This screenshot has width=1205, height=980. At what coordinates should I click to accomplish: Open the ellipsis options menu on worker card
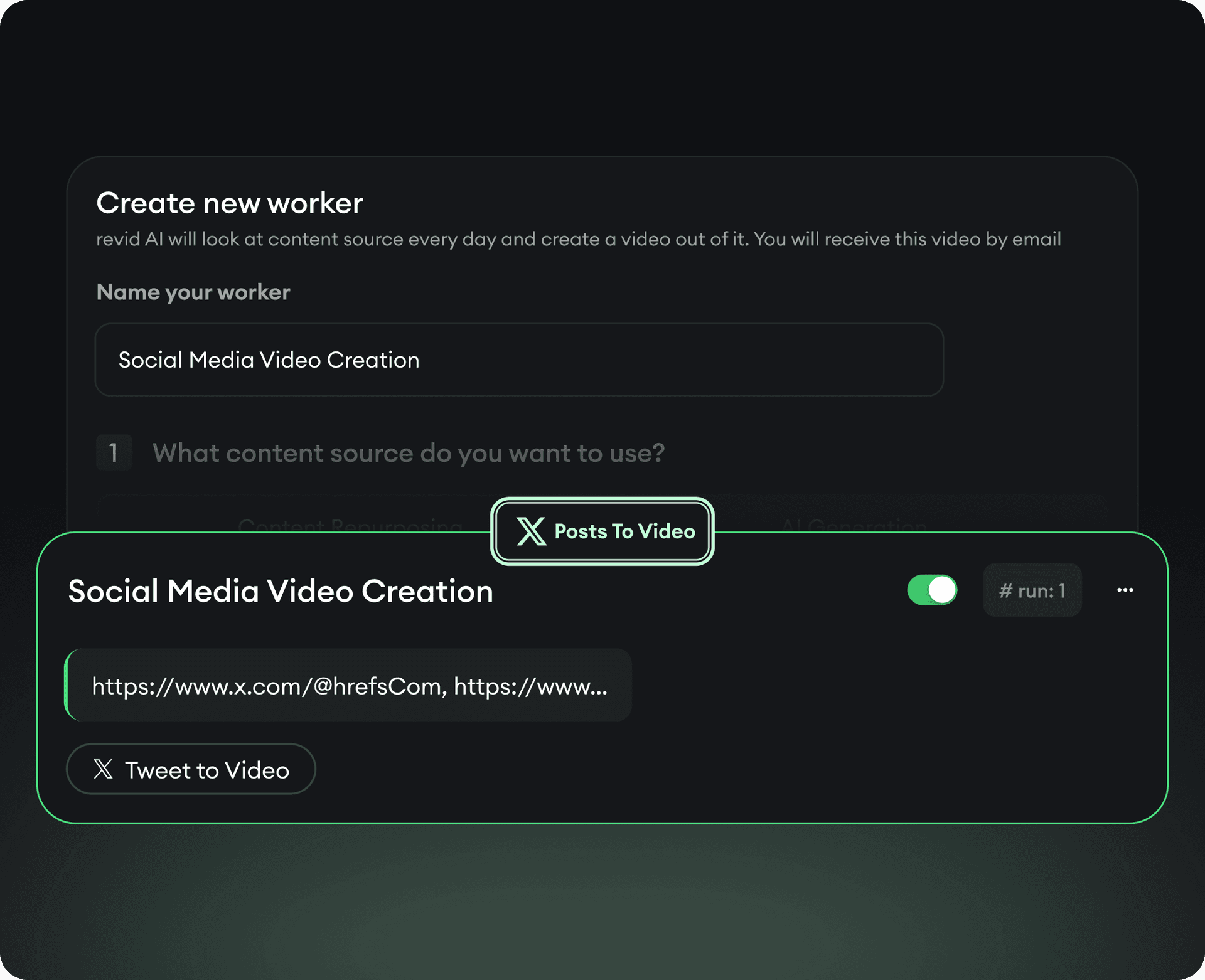pyautogui.click(x=1125, y=589)
